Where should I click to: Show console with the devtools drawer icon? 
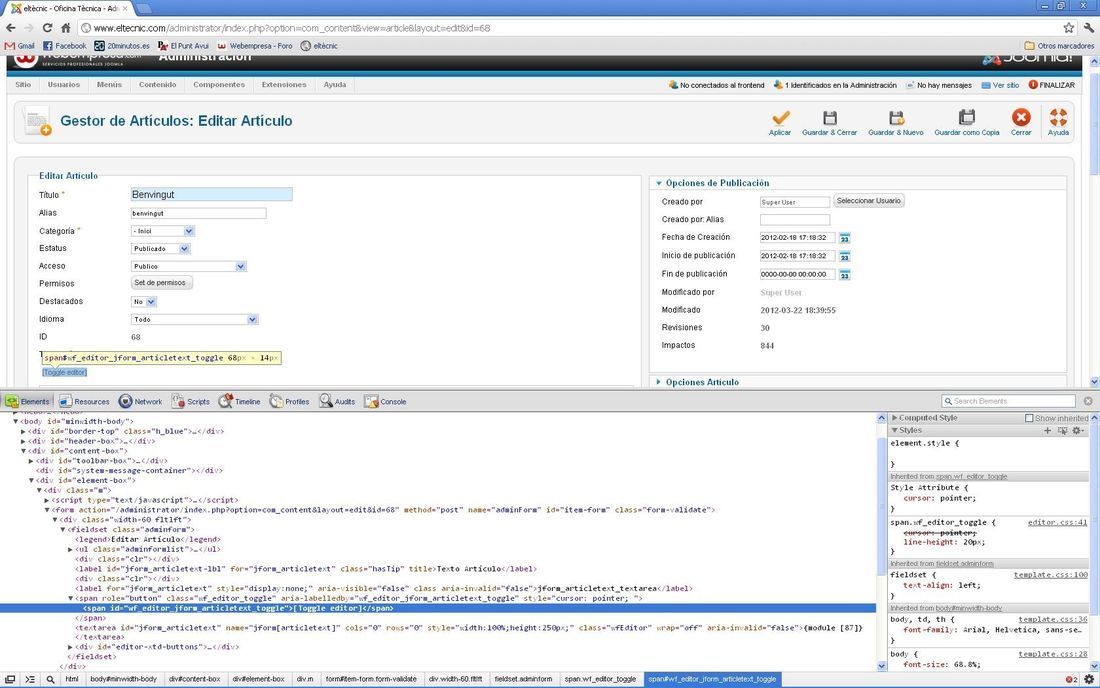(x=29, y=680)
